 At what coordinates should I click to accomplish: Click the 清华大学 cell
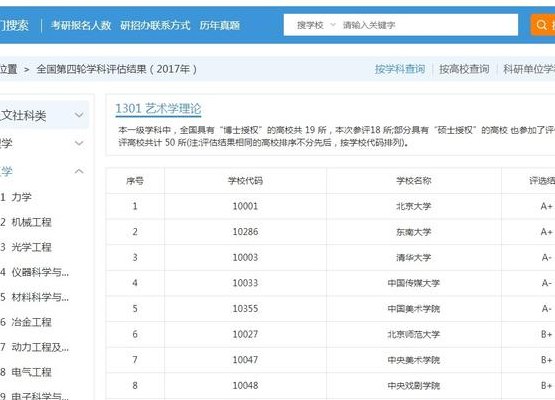[x=413, y=258]
